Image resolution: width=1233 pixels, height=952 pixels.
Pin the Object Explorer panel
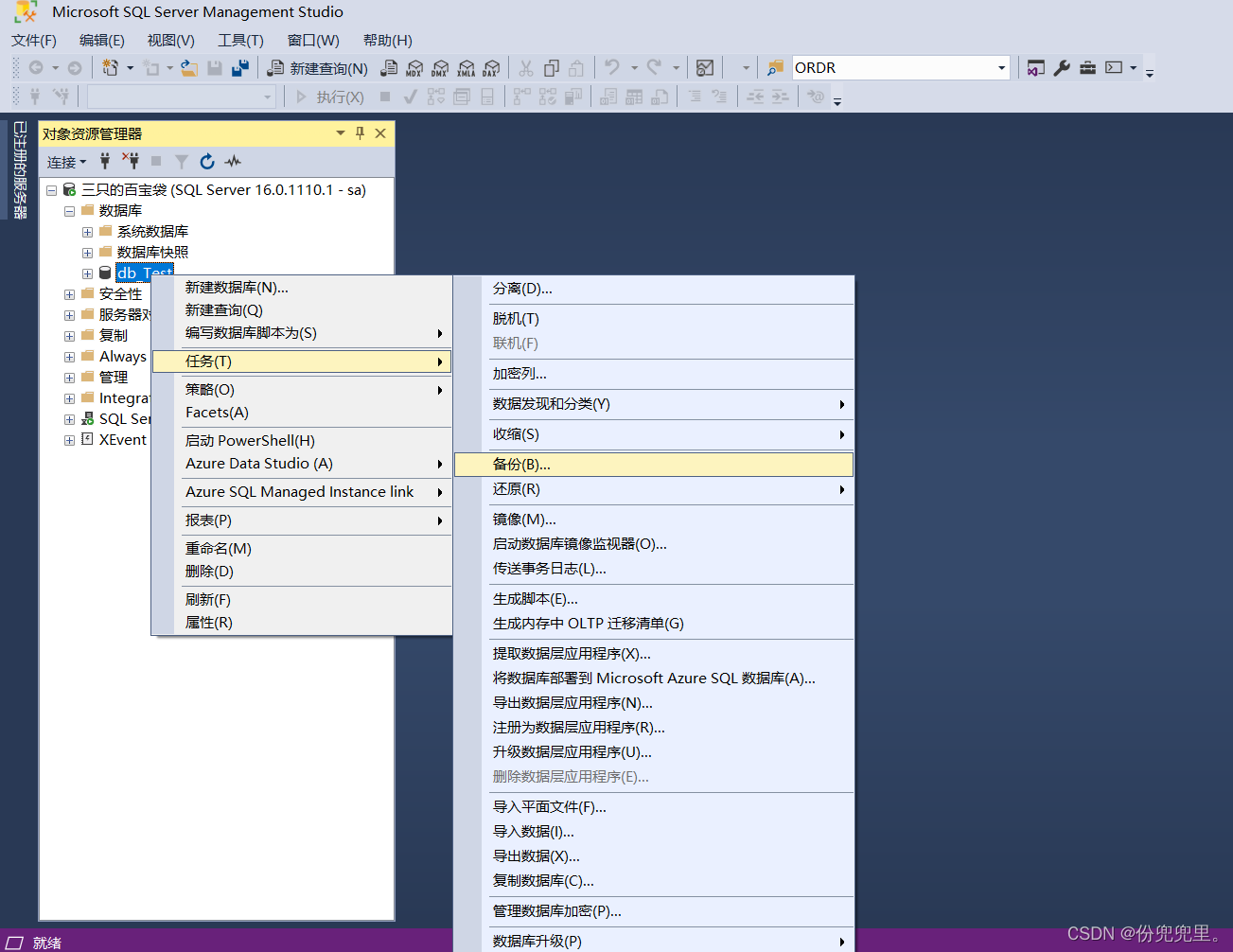(x=360, y=133)
